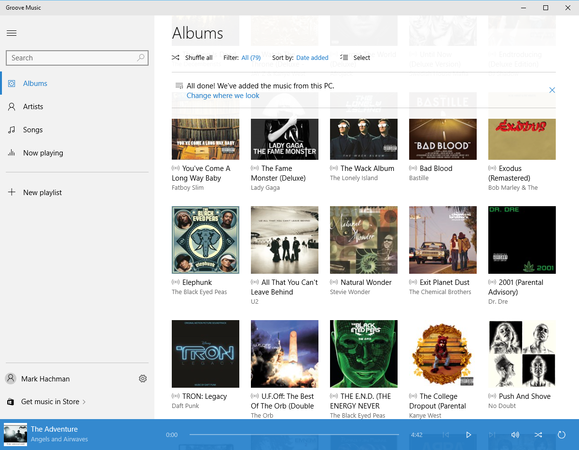Open All That You Can't Leave Behind cover

click(x=284, y=240)
